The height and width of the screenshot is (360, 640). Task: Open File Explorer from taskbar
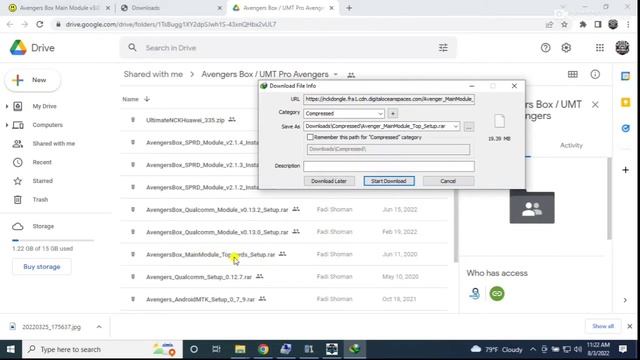point(240,349)
